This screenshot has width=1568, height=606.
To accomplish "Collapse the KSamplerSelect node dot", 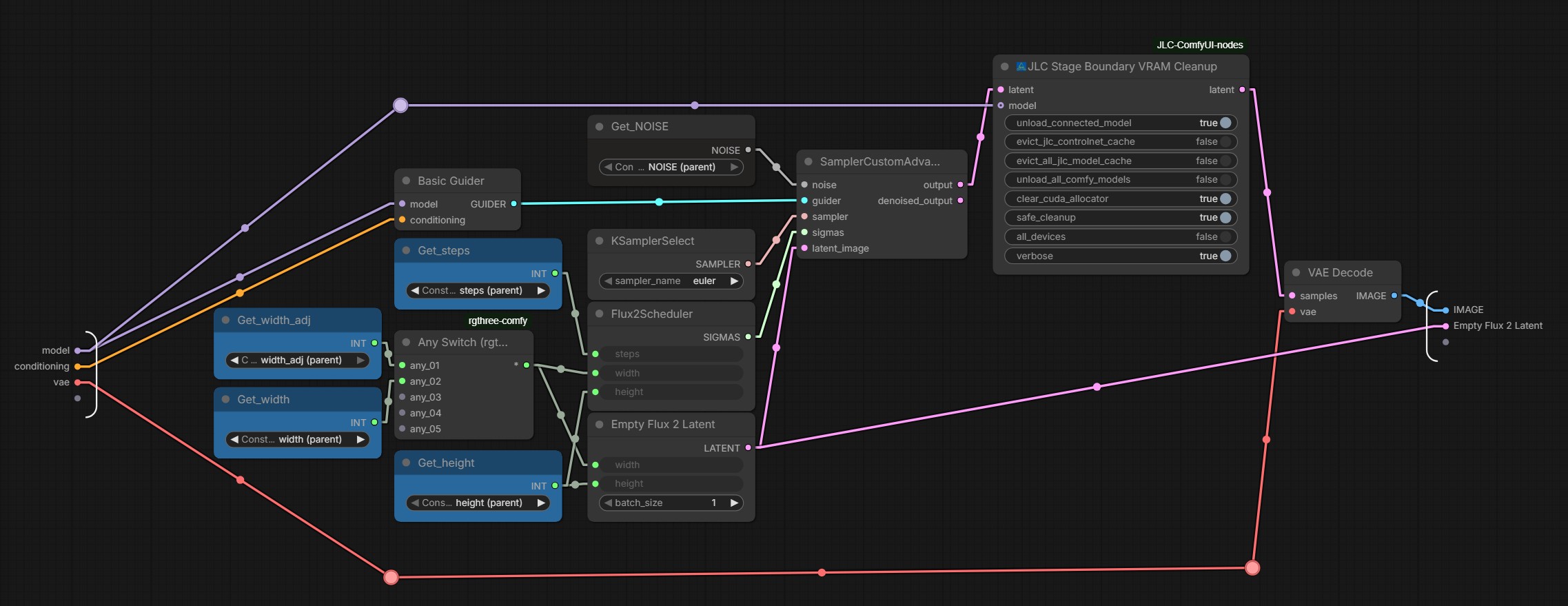I will tap(599, 241).
